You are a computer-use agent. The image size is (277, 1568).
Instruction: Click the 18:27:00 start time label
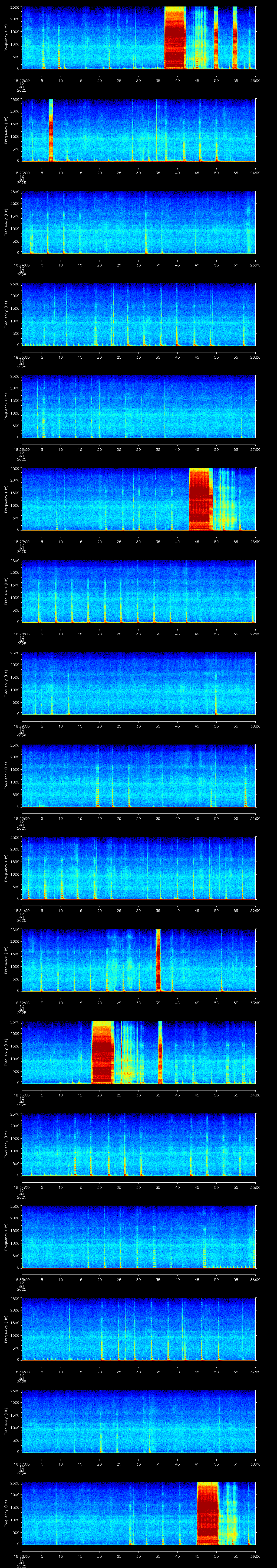click(21, 542)
